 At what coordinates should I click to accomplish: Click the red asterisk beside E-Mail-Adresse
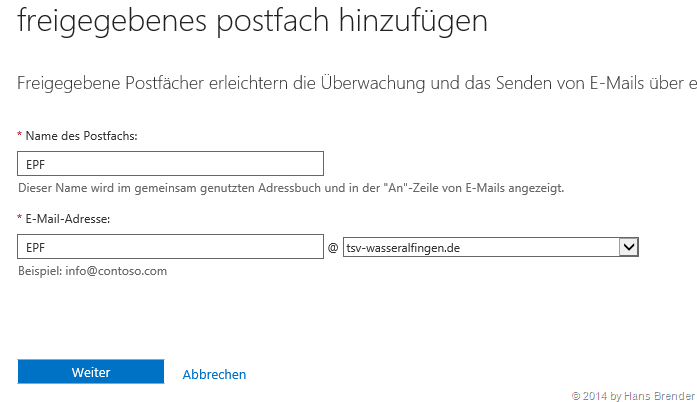pyautogui.click(x=20, y=217)
